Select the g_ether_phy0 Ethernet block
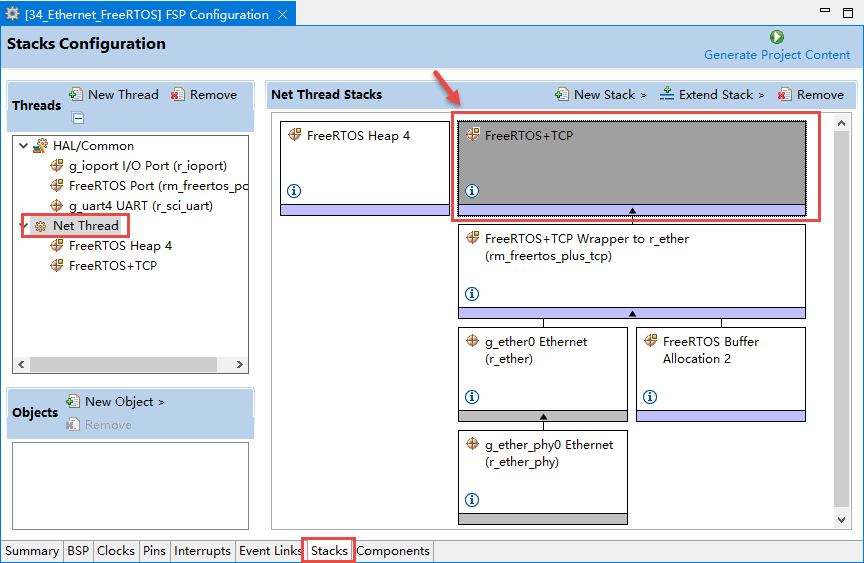 [x=543, y=477]
